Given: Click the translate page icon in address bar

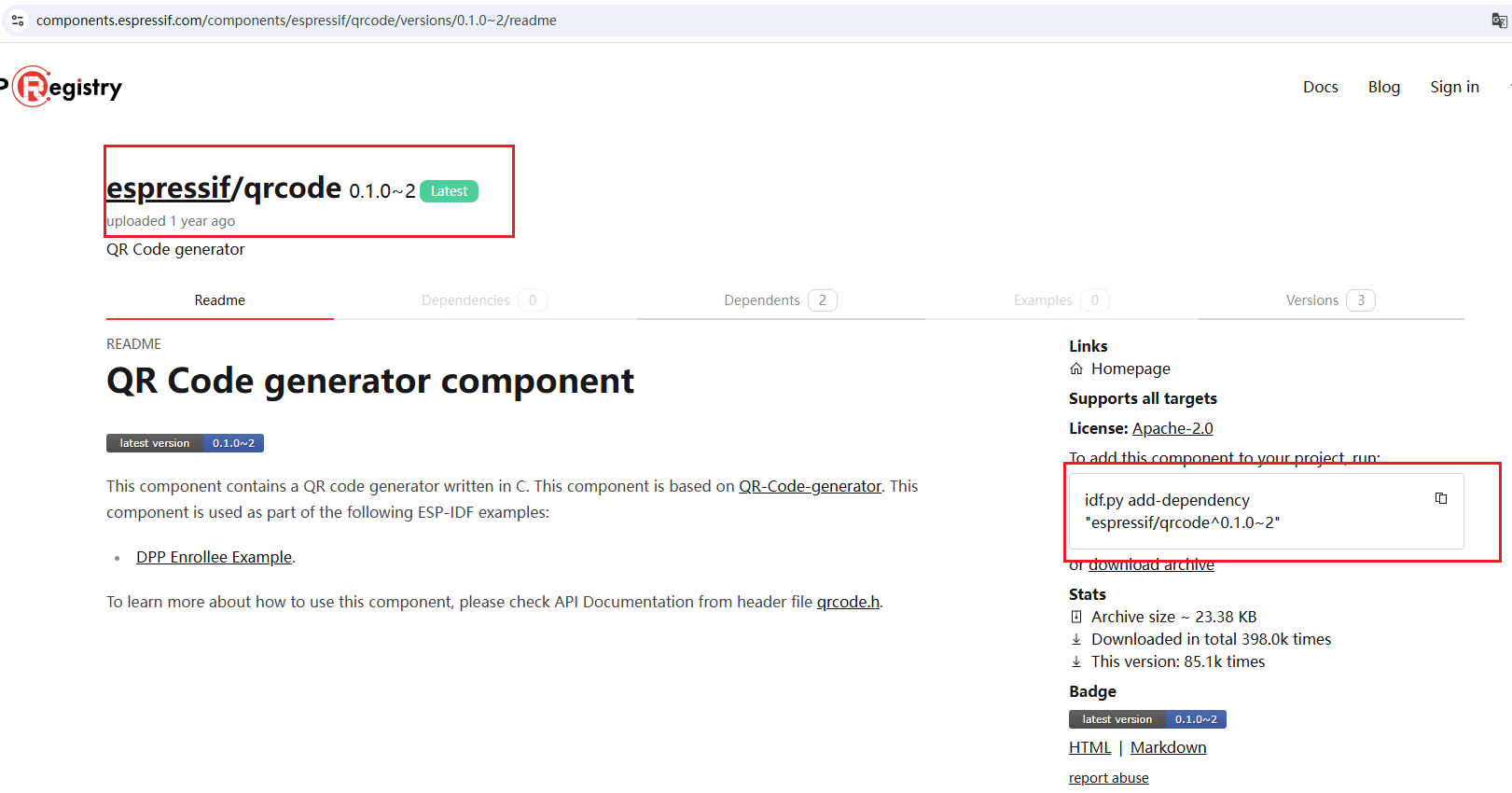Looking at the screenshot, I should click(1498, 21).
